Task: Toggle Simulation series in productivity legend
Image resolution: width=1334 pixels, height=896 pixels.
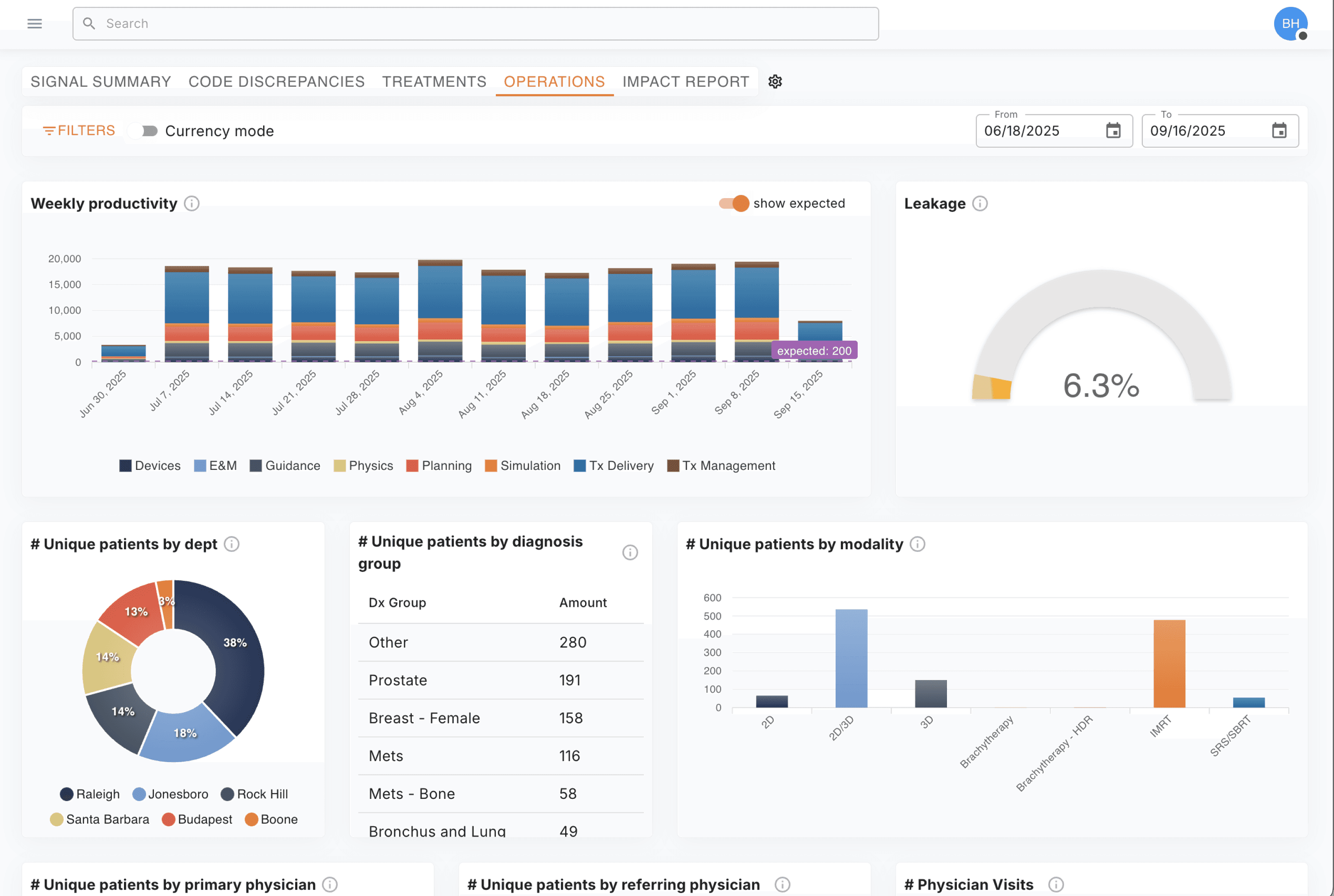Action: (x=523, y=466)
